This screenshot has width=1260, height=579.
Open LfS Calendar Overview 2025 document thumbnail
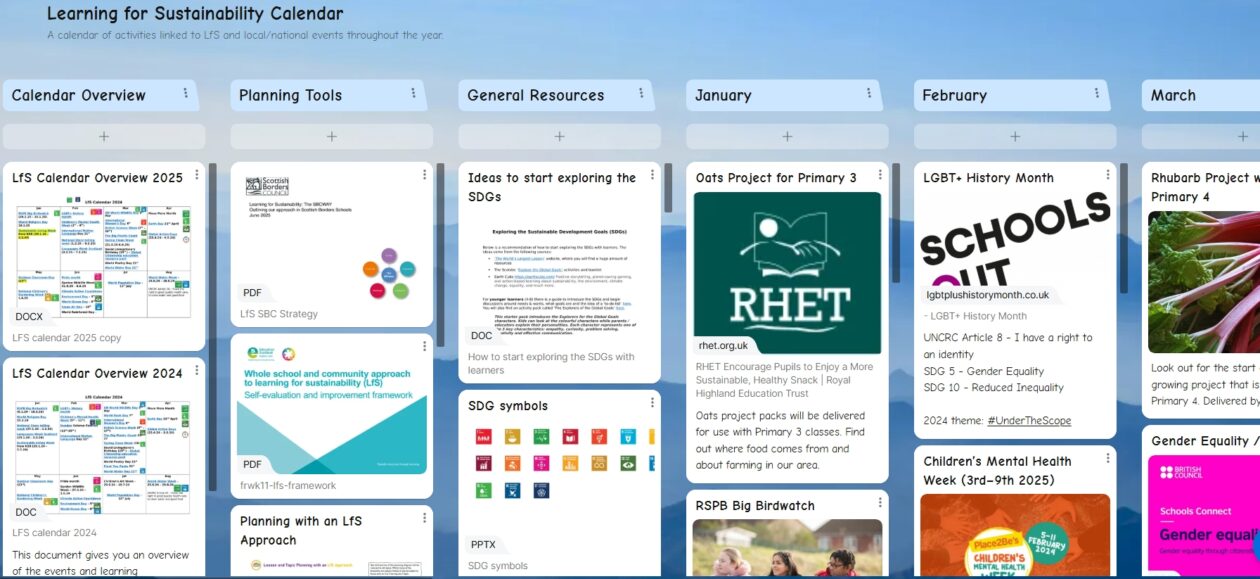[104, 260]
